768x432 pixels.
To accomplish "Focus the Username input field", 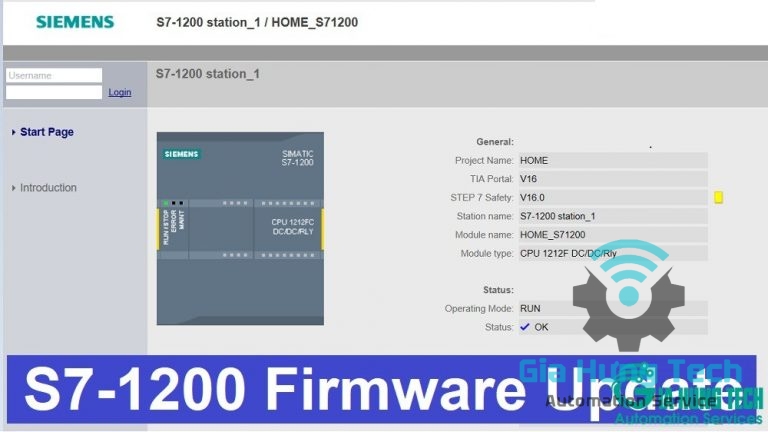I will click(x=54, y=75).
